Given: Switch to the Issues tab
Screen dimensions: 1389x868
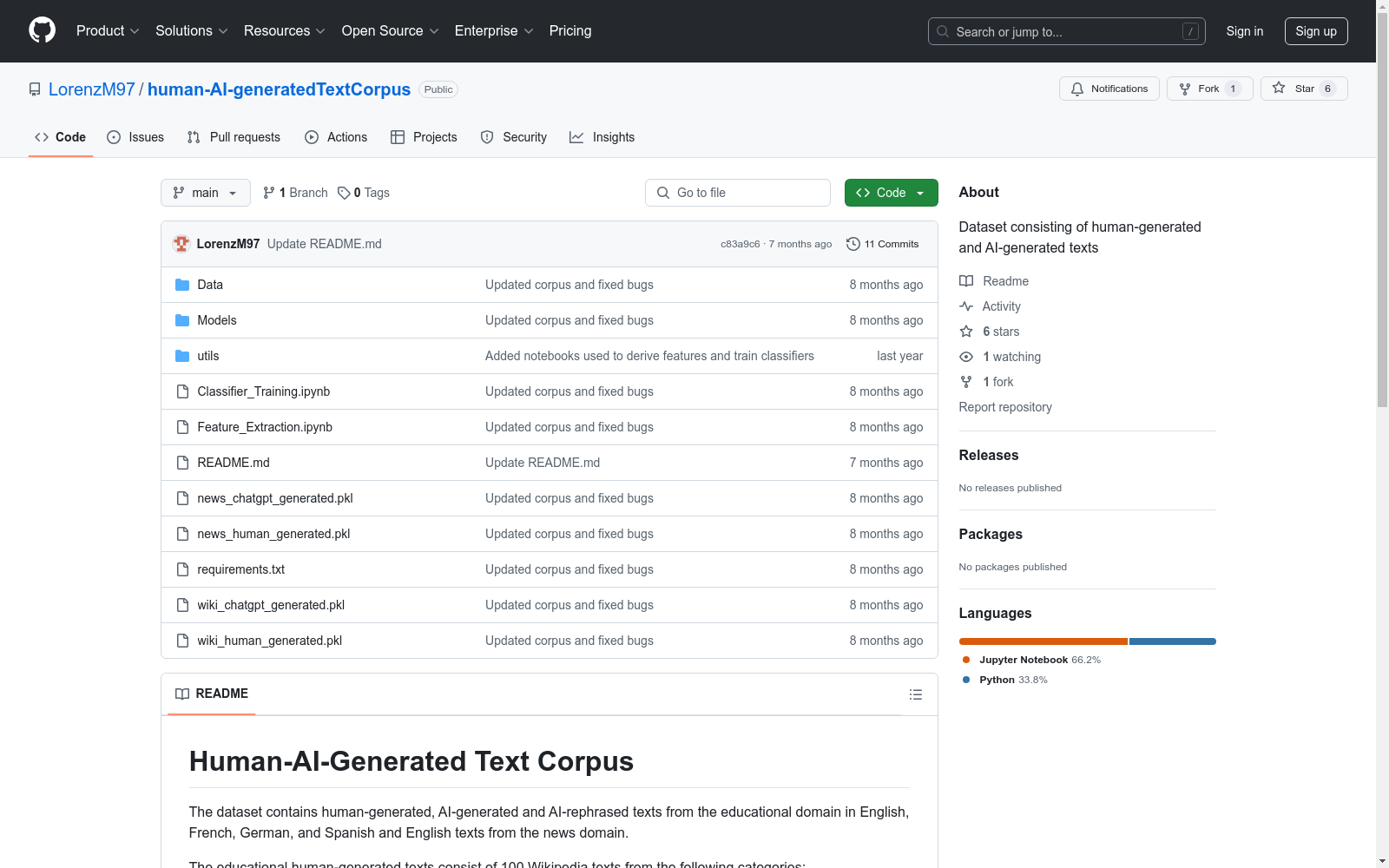Looking at the screenshot, I should [x=135, y=137].
